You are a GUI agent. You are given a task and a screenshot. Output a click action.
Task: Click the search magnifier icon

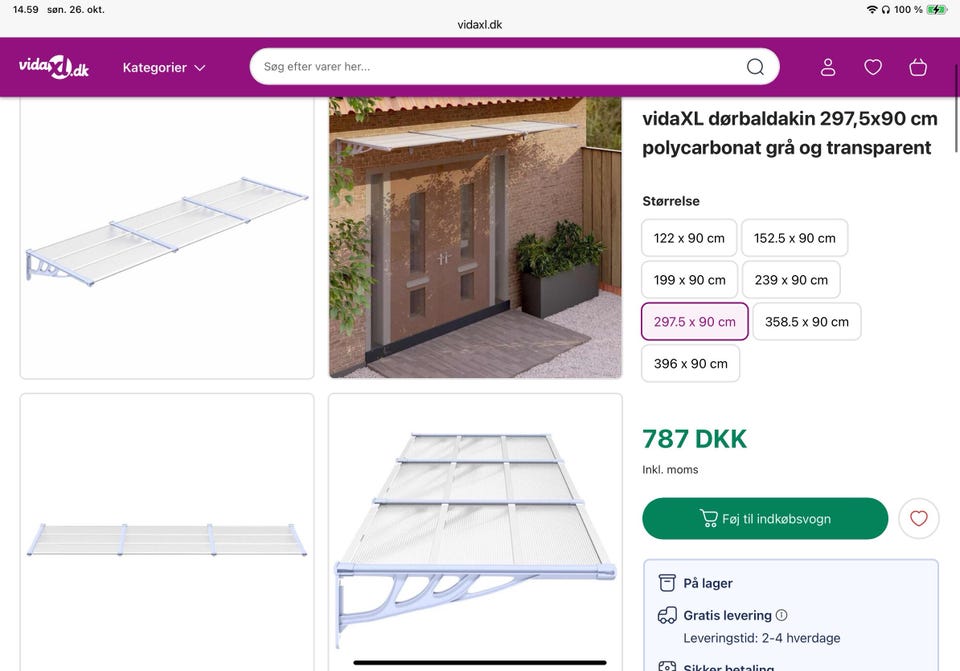[x=755, y=67]
